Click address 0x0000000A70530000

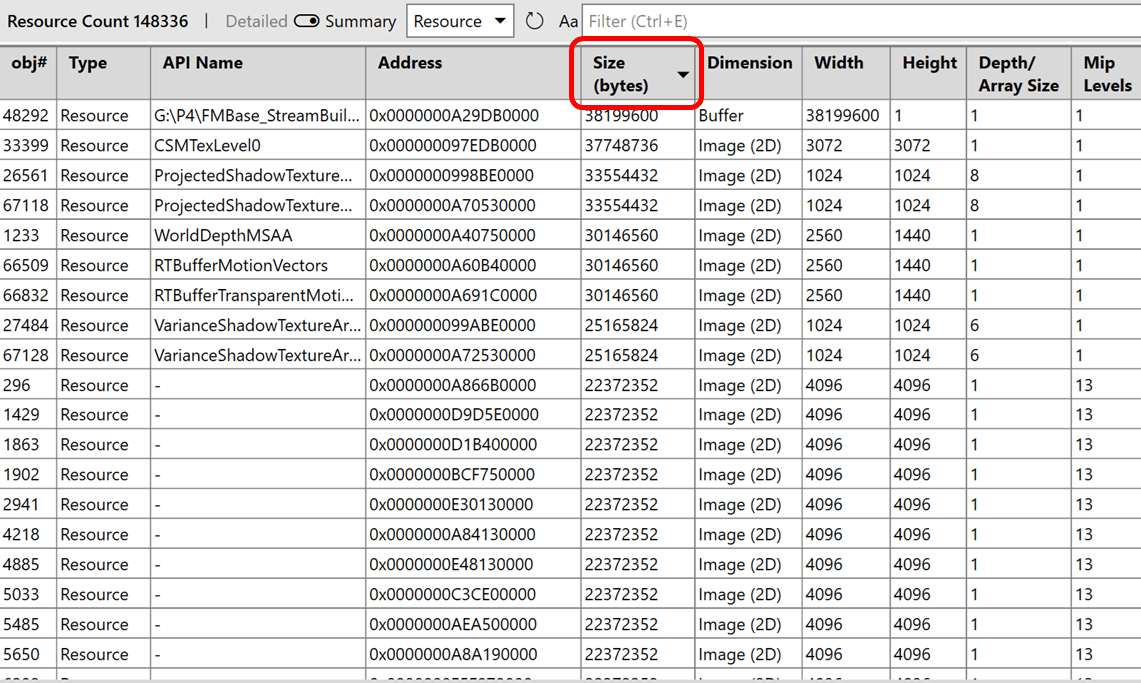tap(452, 205)
